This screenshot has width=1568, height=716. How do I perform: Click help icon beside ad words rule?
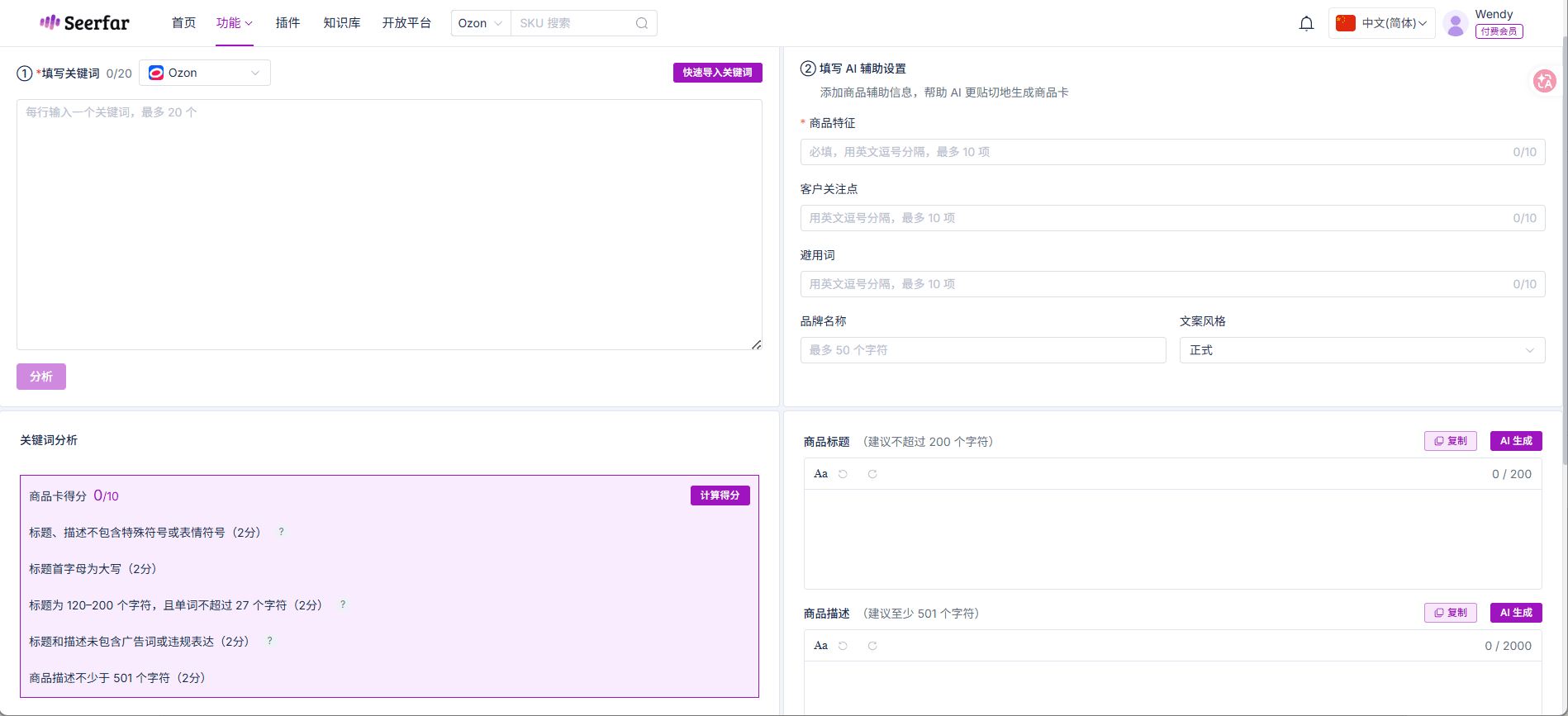coord(269,641)
